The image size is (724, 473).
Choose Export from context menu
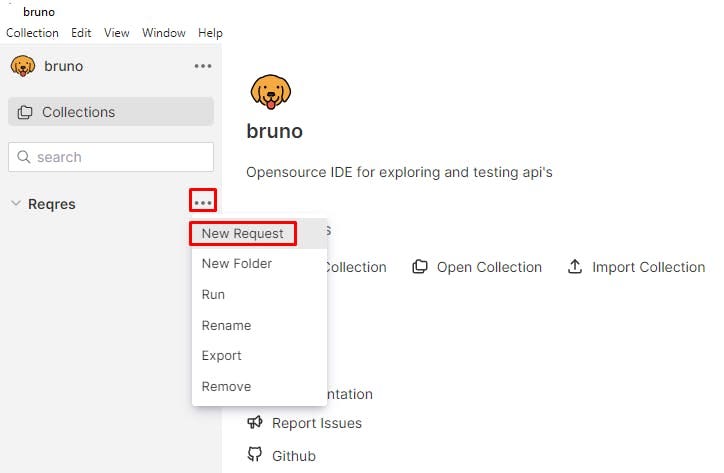pos(259,356)
